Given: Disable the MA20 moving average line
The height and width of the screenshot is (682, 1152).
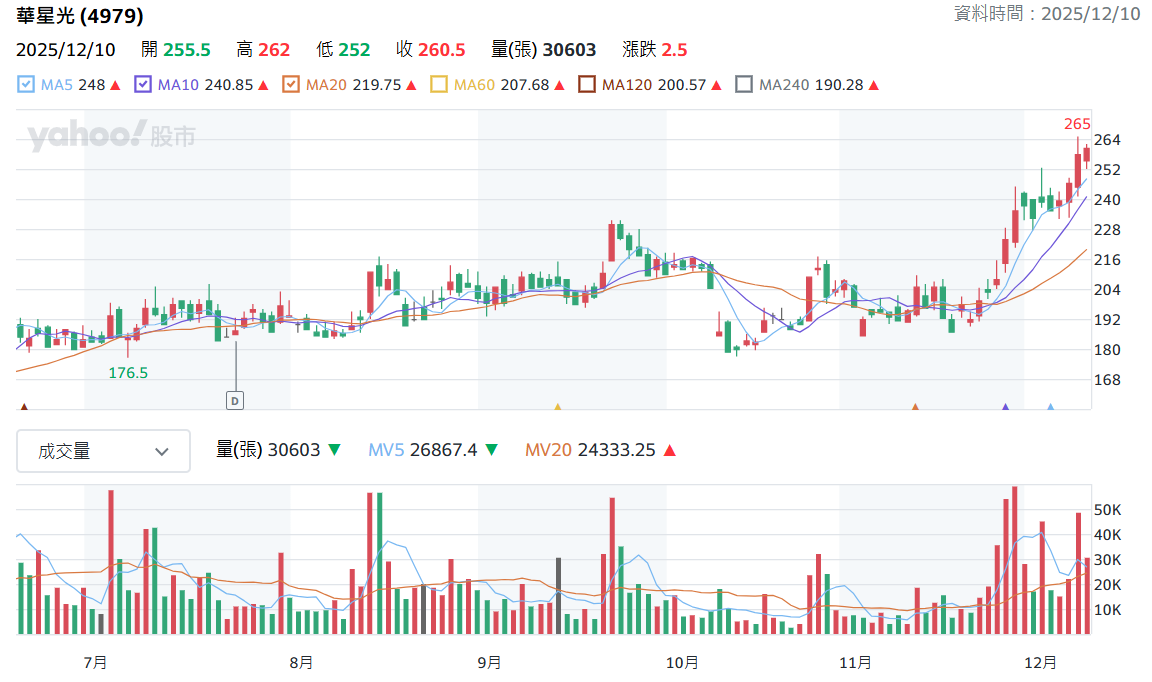Looking at the screenshot, I should [x=291, y=85].
